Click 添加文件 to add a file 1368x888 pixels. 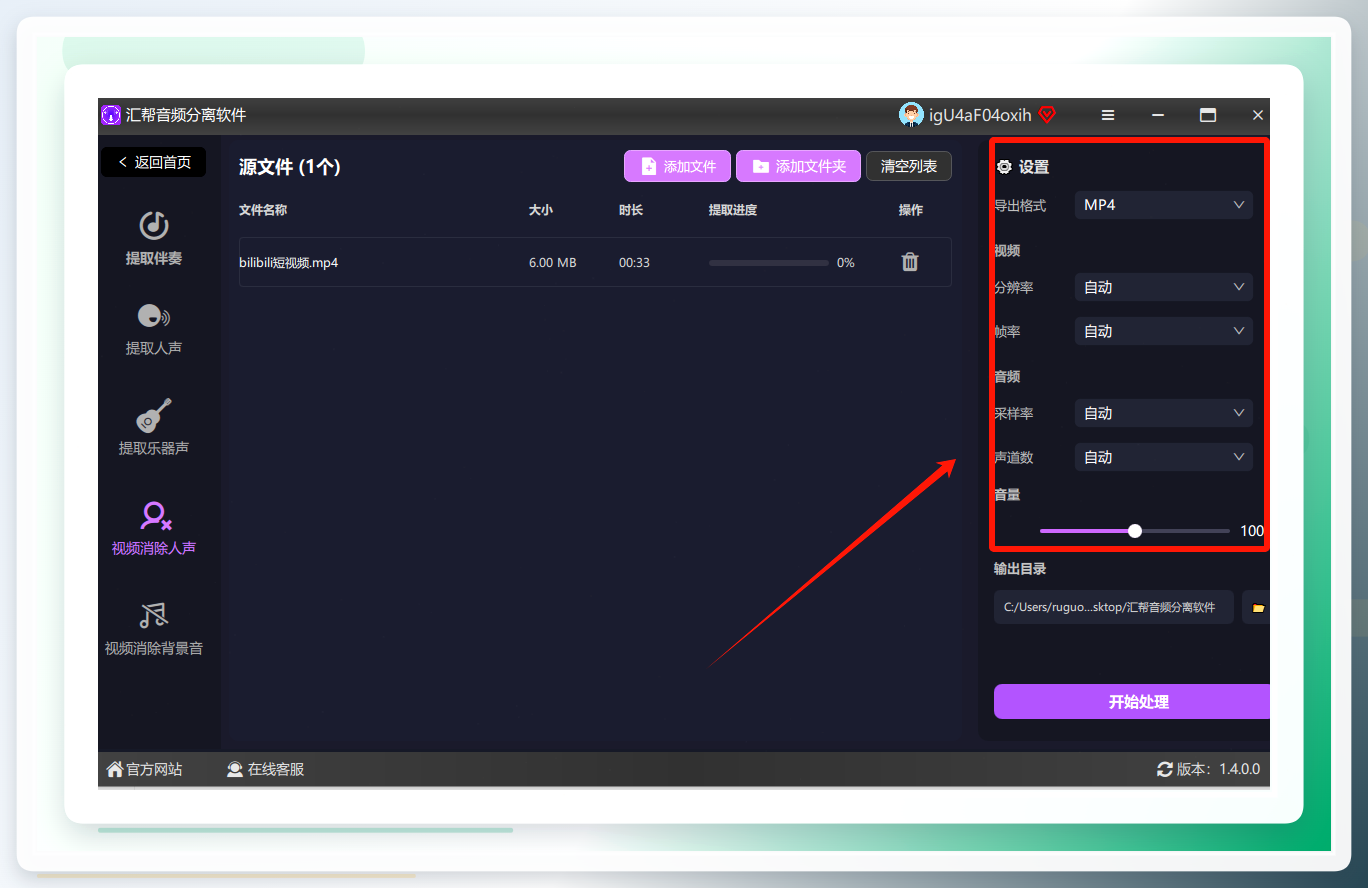677,166
